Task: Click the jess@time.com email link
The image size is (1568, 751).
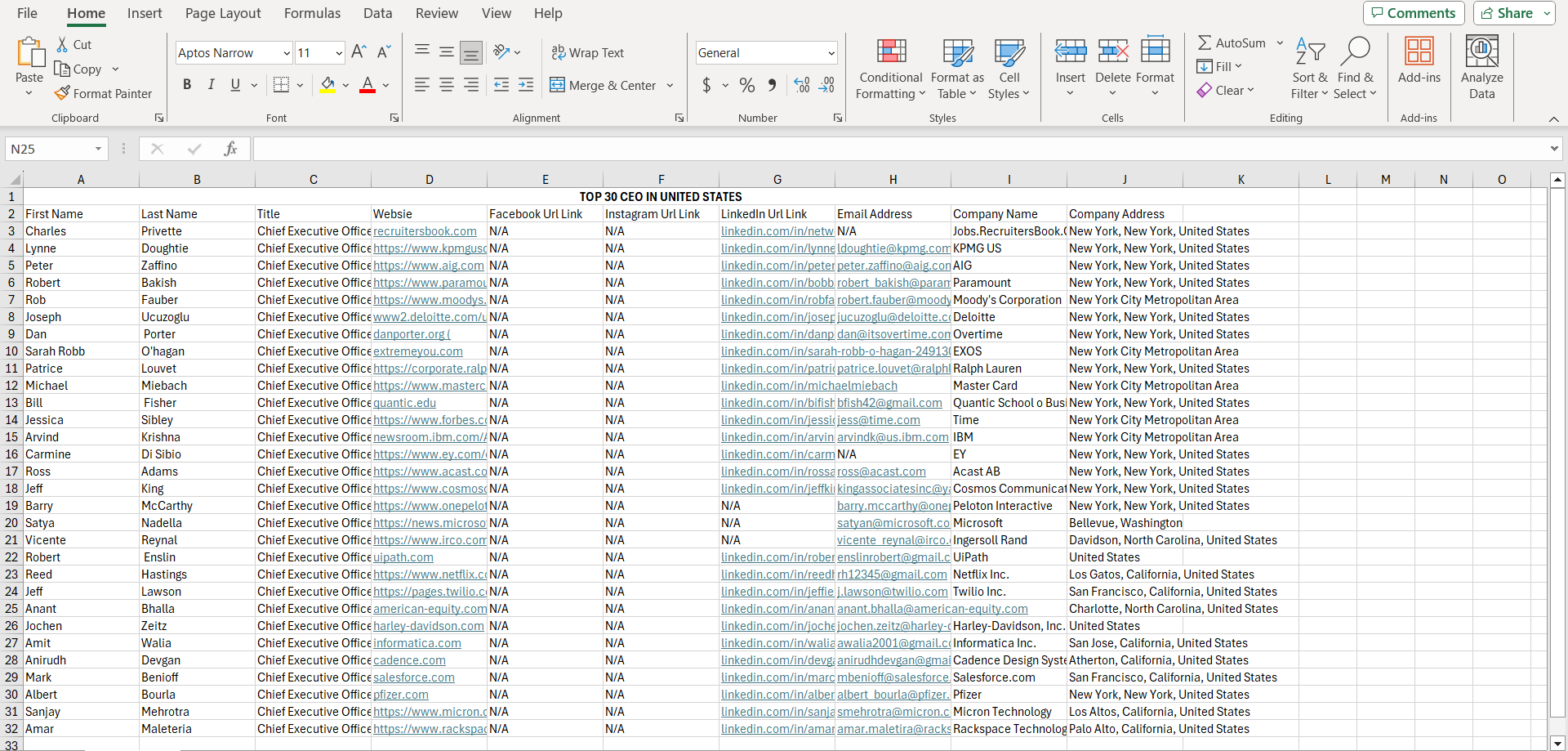Action: pos(878,420)
